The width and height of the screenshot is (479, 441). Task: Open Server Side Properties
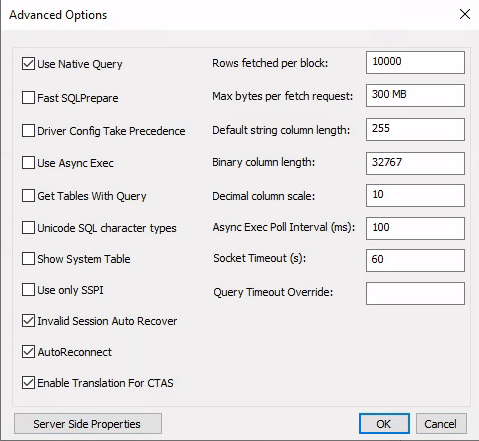(88, 424)
